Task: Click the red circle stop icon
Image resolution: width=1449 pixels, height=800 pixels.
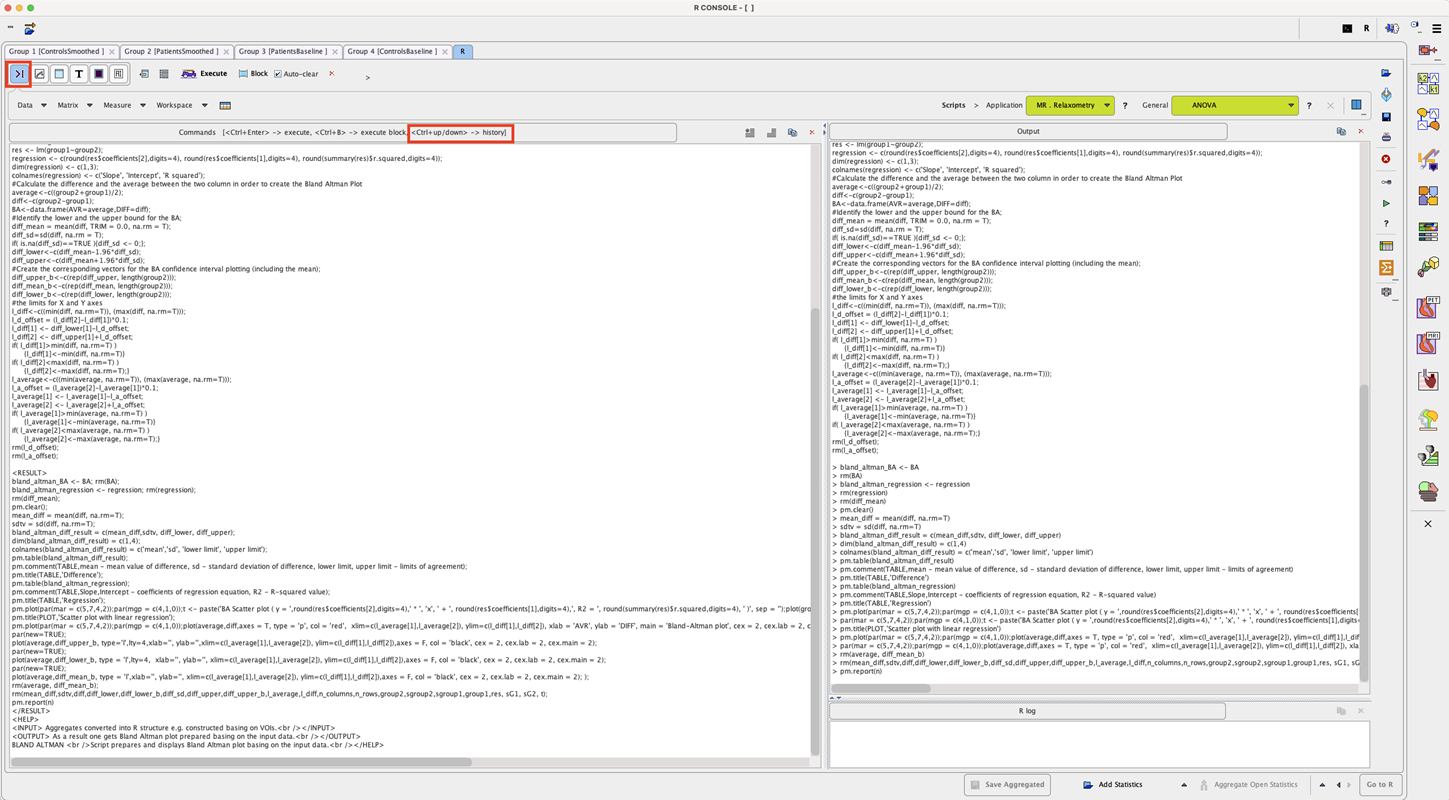Action: point(1386,159)
